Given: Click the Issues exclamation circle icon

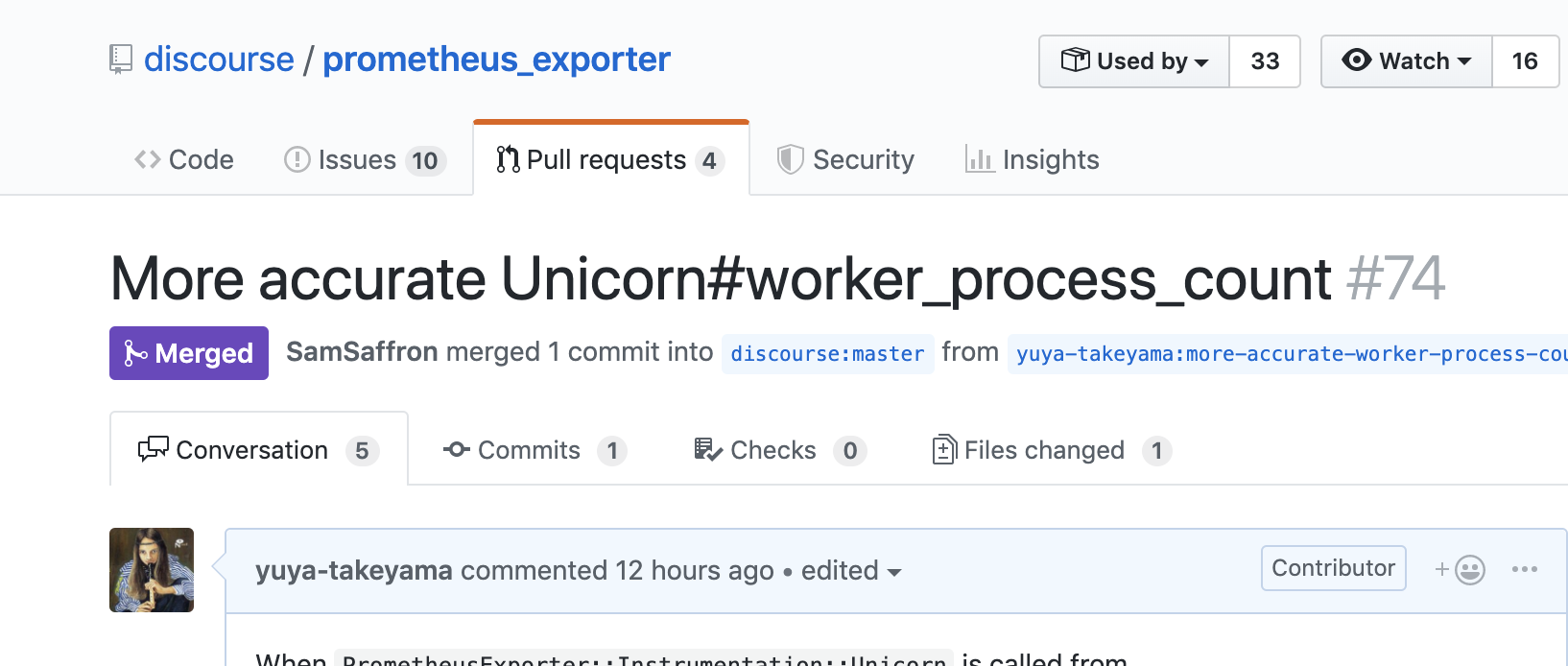Looking at the screenshot, I should click(297, 159).
